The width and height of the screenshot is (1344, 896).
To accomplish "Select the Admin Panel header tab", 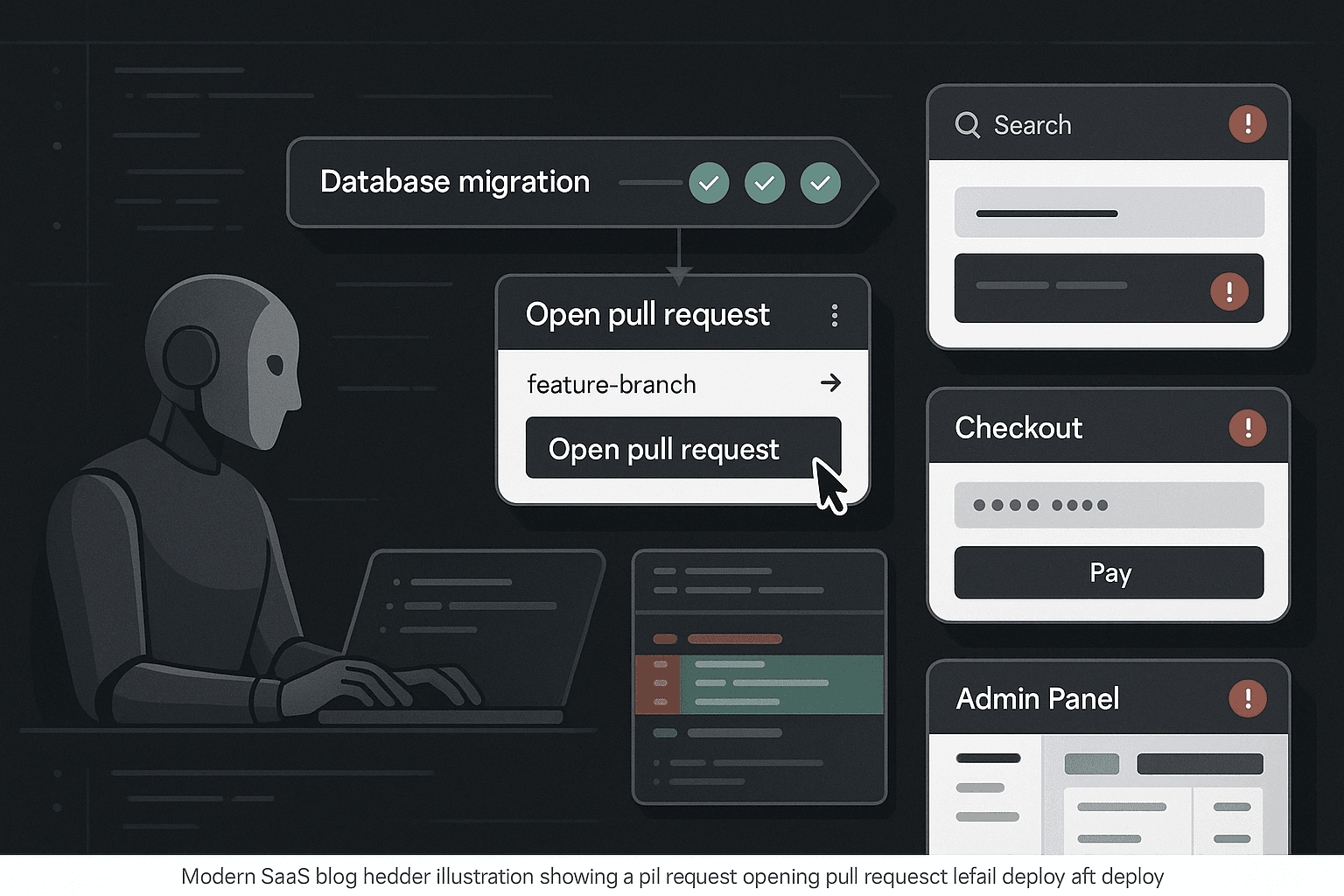I will tap(1038, 698).
